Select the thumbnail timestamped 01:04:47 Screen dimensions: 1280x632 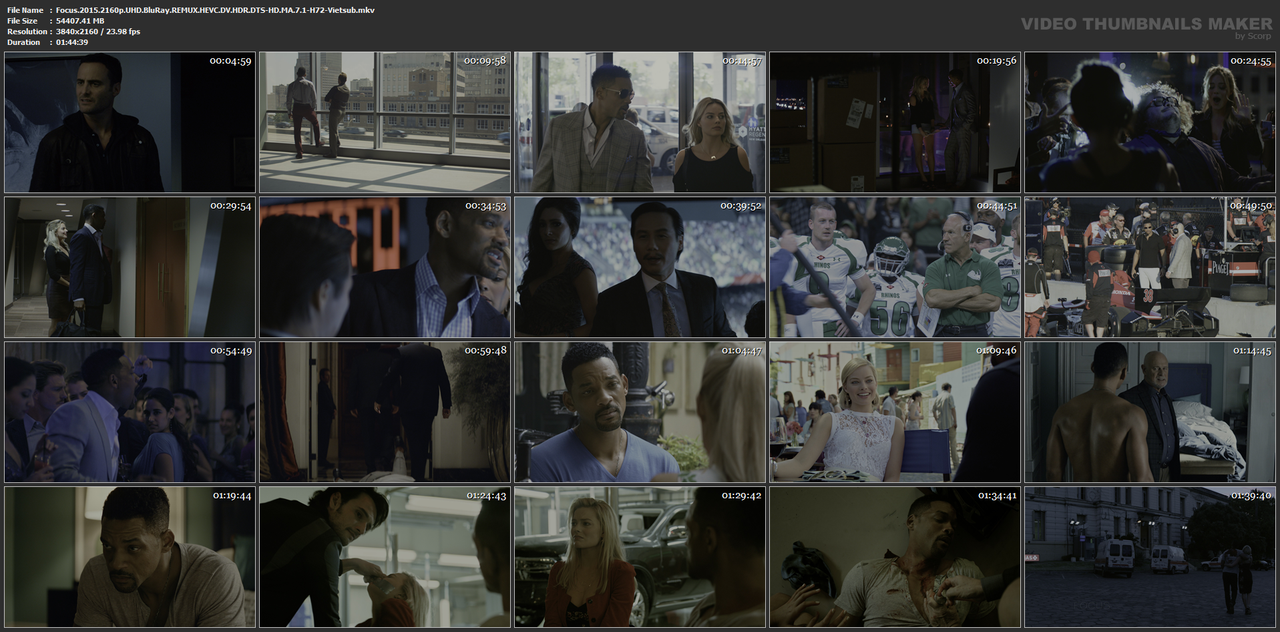[640, 412]
